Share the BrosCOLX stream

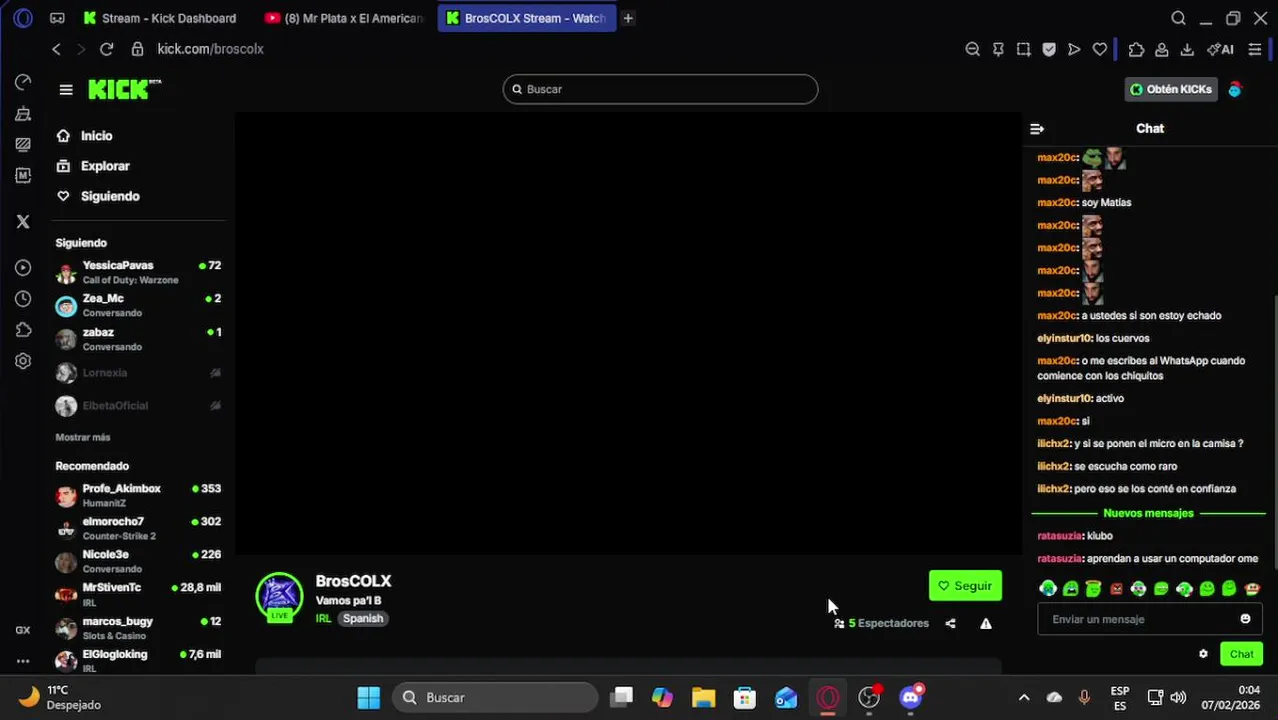950,623
